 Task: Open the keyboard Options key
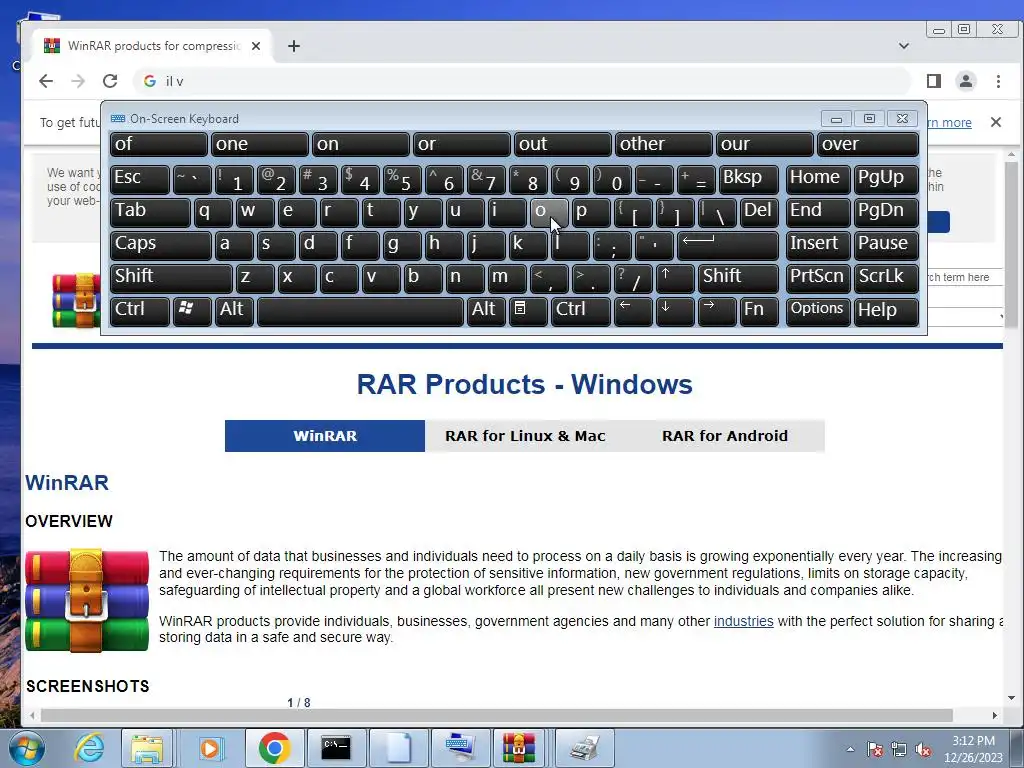(x=818, y=310)
